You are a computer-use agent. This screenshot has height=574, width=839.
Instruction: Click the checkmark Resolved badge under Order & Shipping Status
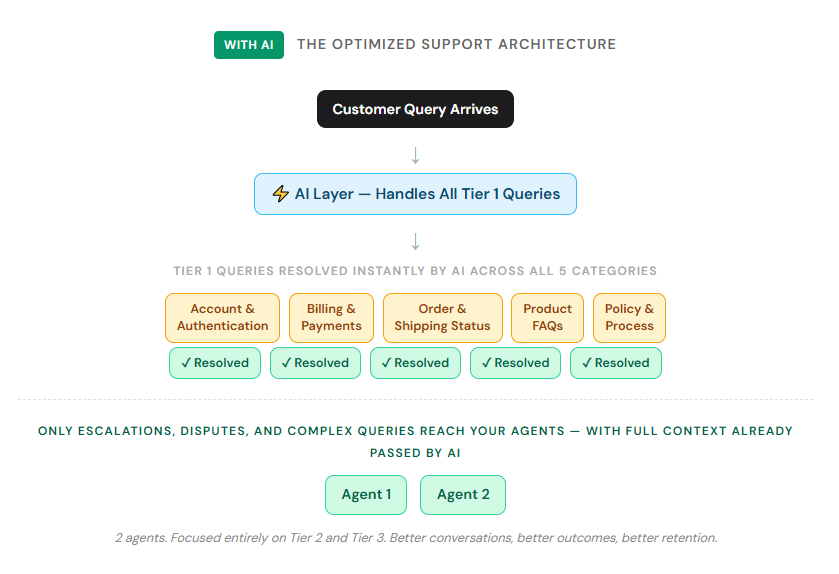point(415,363)
